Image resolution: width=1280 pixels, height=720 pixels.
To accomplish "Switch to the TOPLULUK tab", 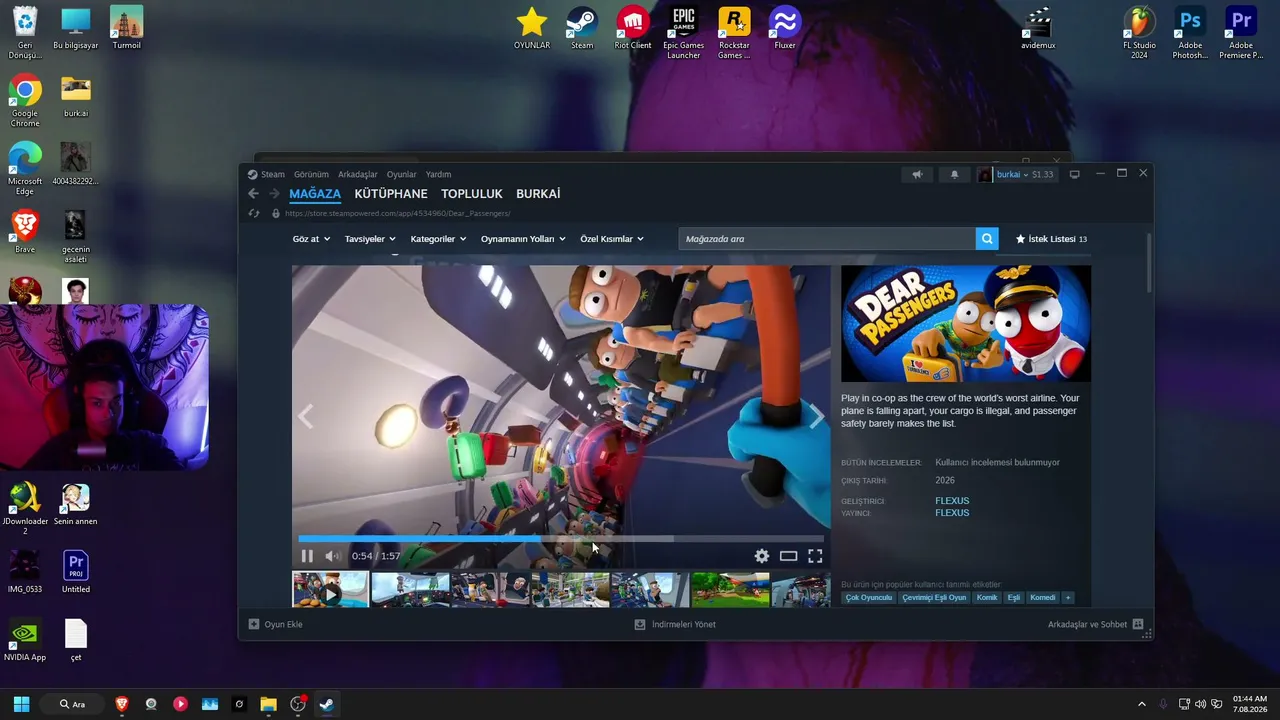I will [472, 194].
